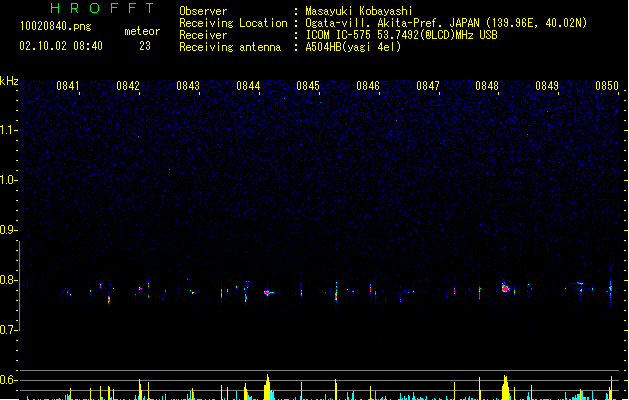This screenshot has height=400, width=629.
Task: Click the 1.0 kHz axis label
Action: tap(8, 180)
